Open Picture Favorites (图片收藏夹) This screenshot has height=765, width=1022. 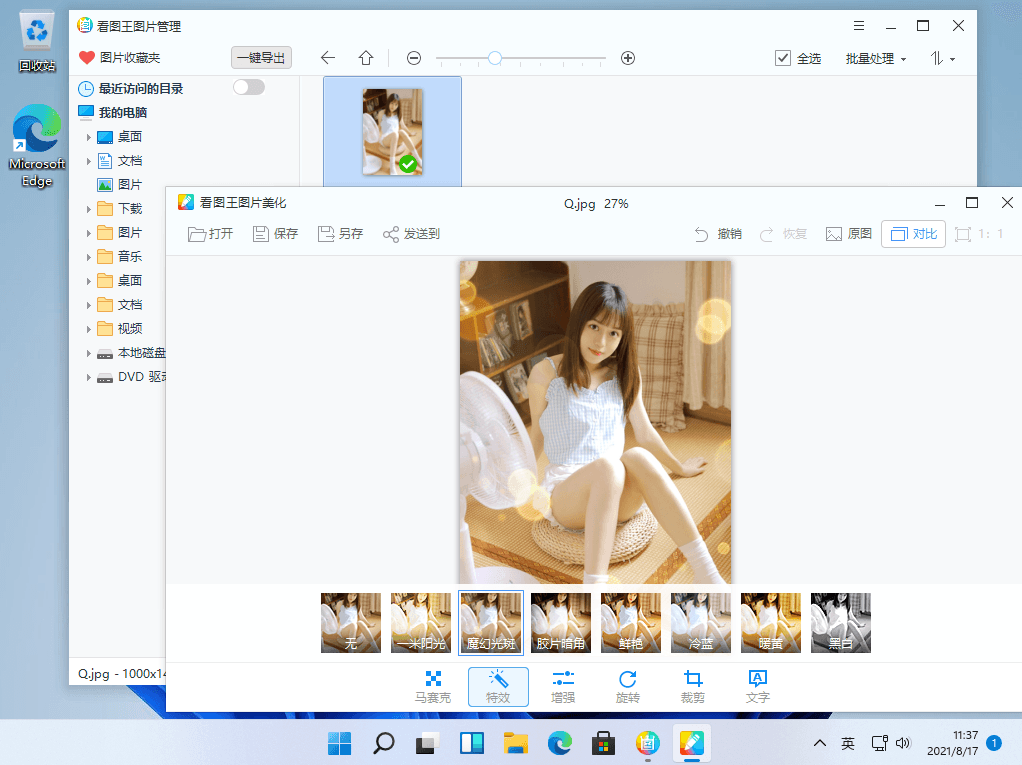click(x=119, y=57)
